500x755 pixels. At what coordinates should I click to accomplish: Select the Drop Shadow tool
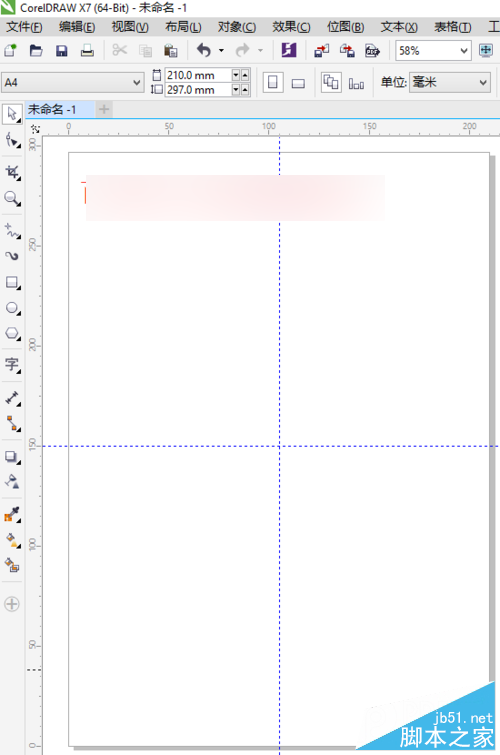[x=12, y=456]
